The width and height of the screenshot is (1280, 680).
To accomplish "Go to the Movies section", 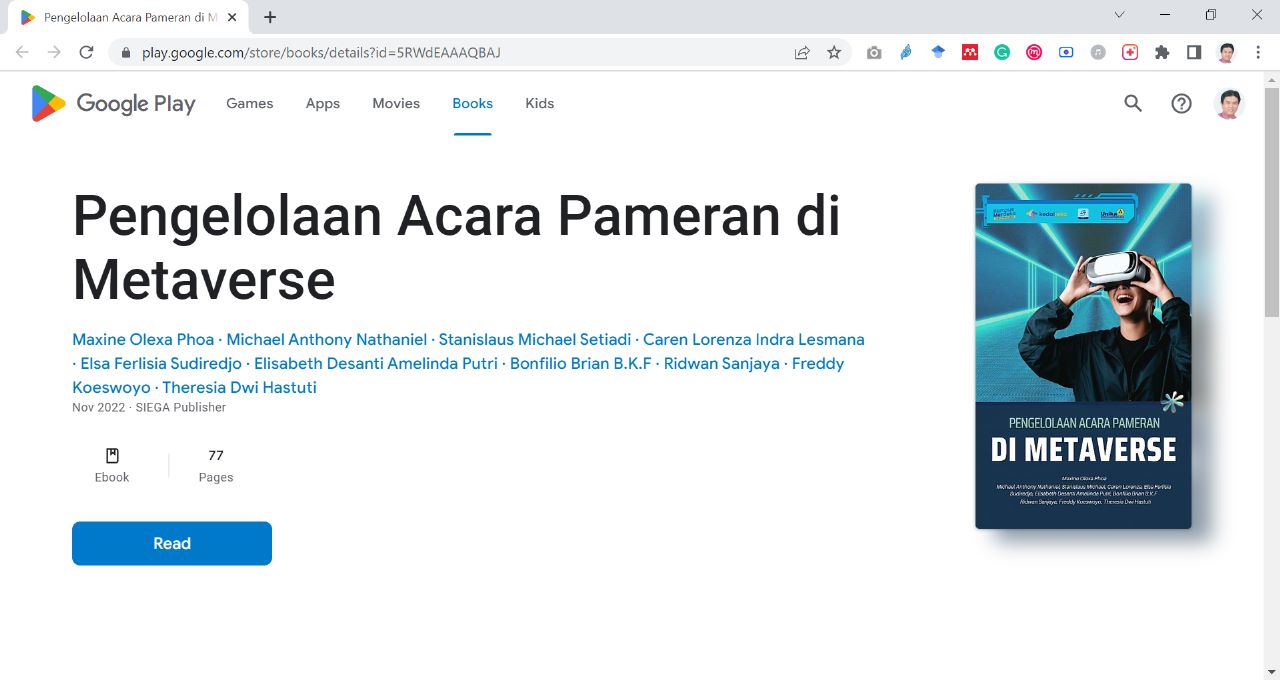I will point(396,103).
